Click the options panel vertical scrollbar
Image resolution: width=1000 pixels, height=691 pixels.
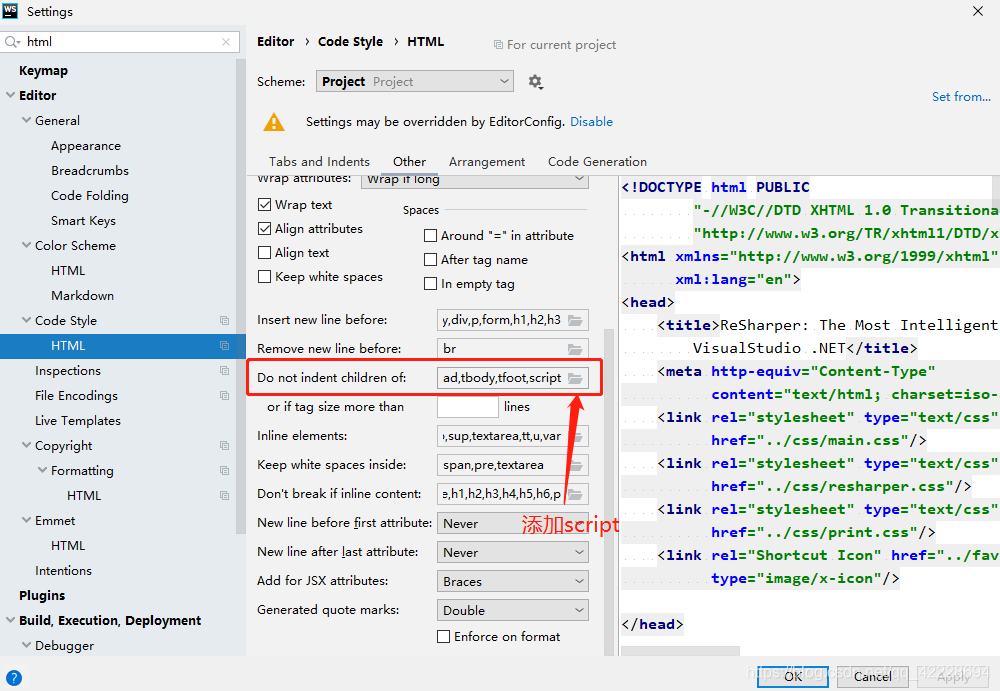(608, 491)
